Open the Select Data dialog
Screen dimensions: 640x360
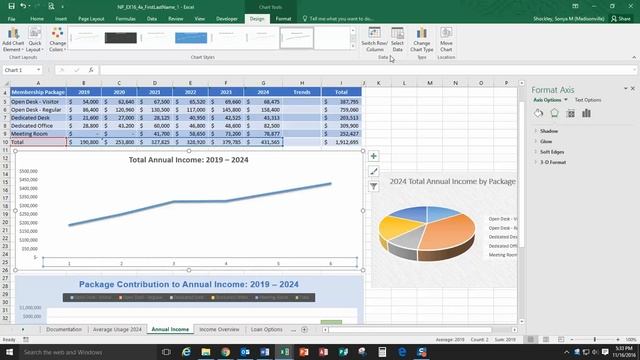tap(397, 40)
